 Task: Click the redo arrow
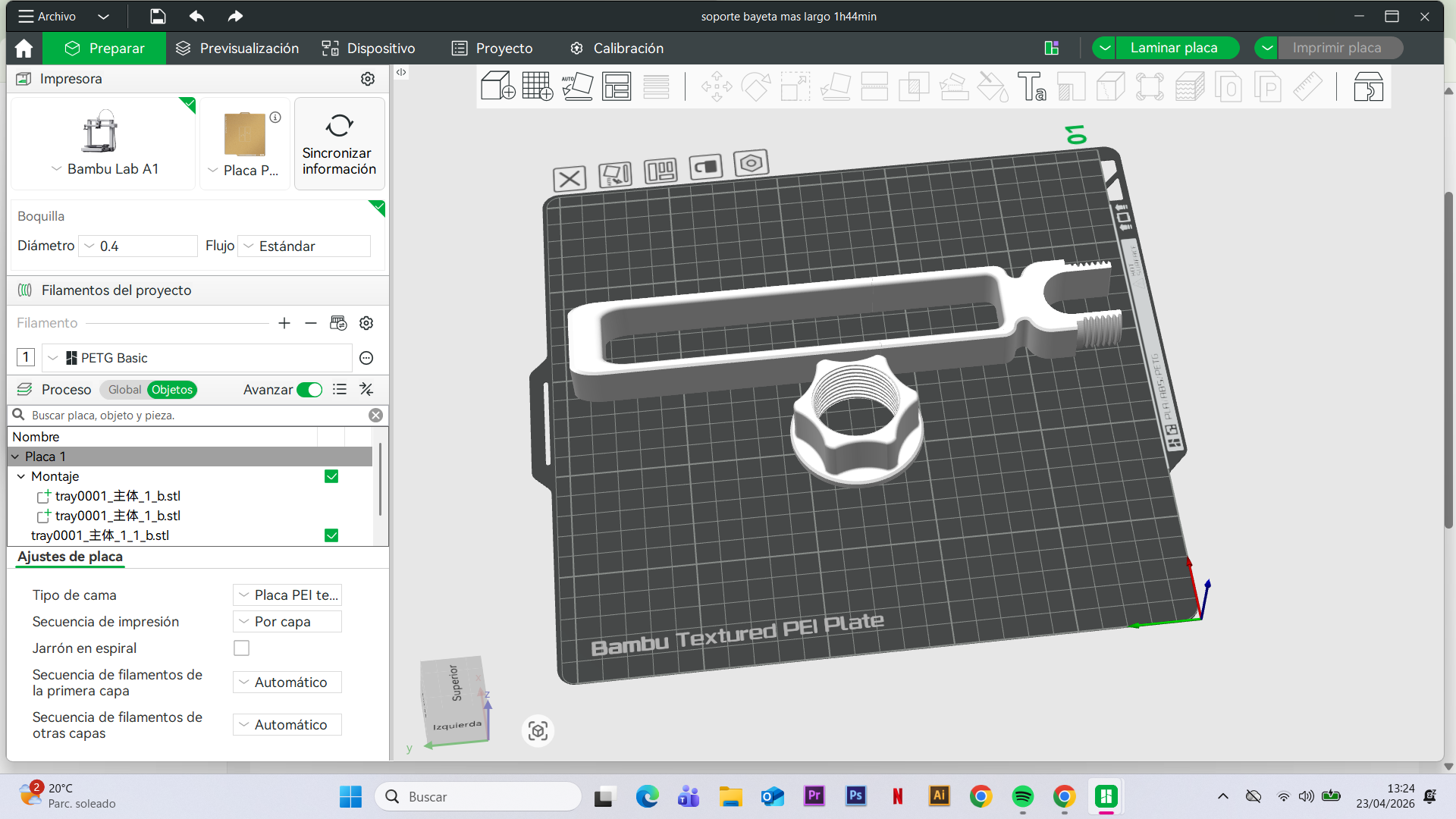click(x=235, y=16)
